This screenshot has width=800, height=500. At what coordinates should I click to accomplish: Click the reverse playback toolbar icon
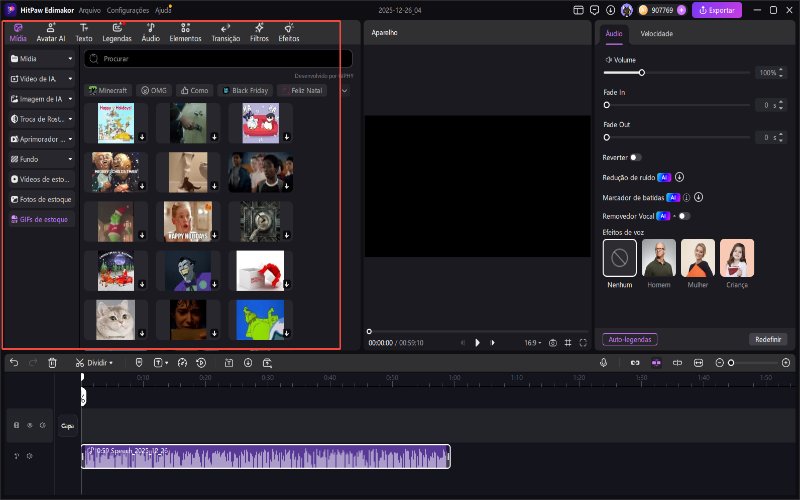[x=201, y=363]
